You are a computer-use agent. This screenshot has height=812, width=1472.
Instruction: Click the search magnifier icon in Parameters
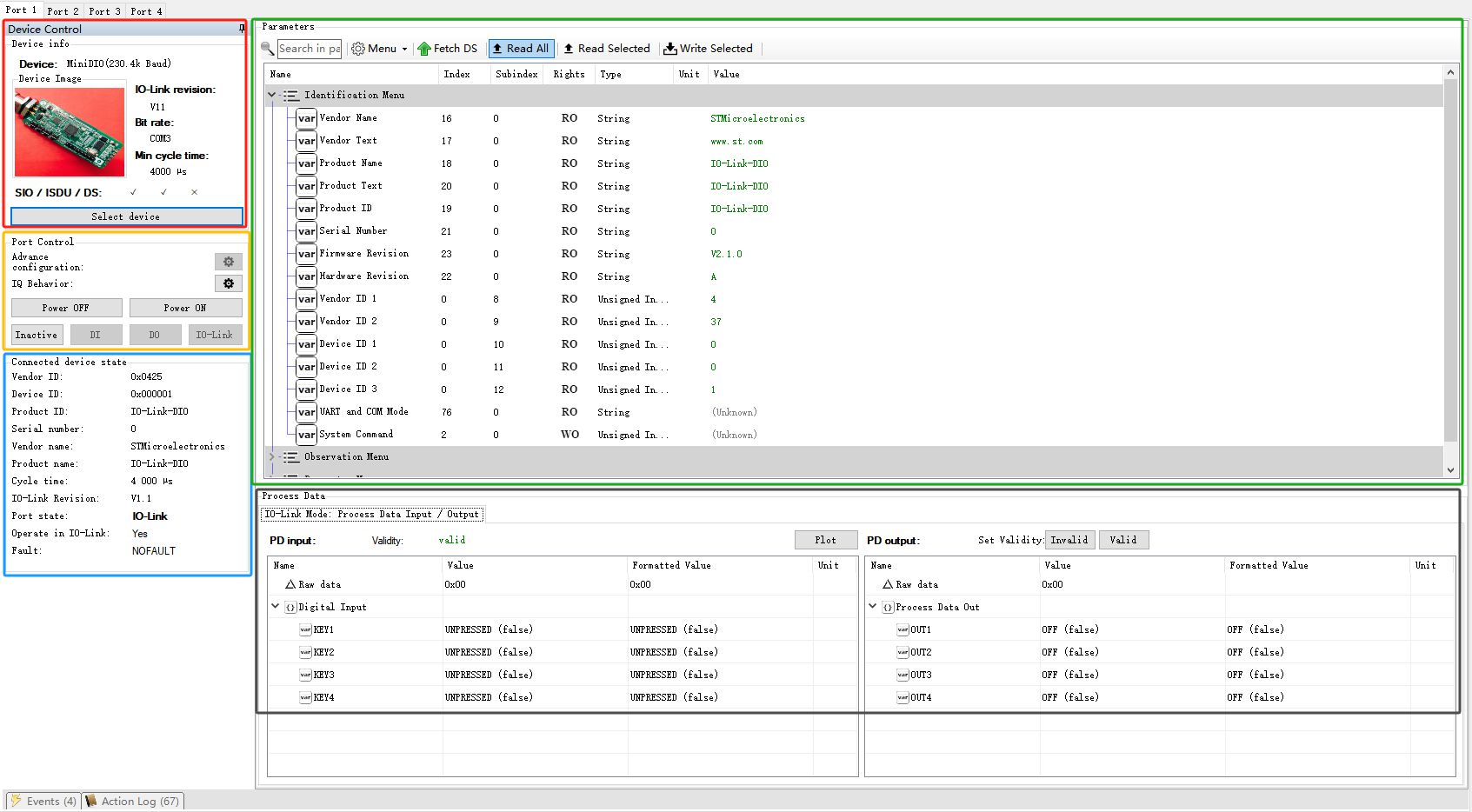click(x=268, y=49)
